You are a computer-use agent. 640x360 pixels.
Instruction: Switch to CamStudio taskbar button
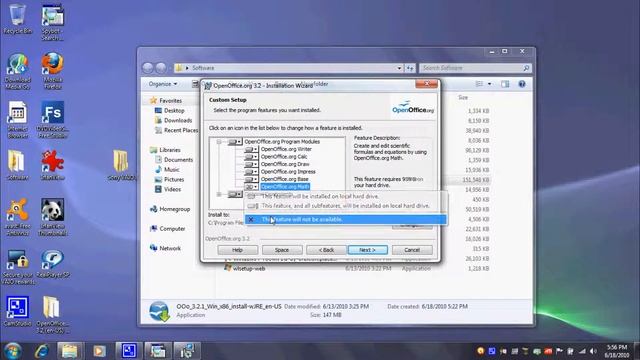(x=129, y=351)
